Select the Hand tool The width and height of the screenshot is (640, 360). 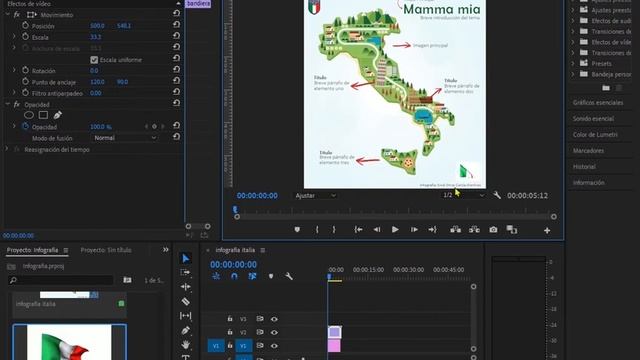[185, 344]
